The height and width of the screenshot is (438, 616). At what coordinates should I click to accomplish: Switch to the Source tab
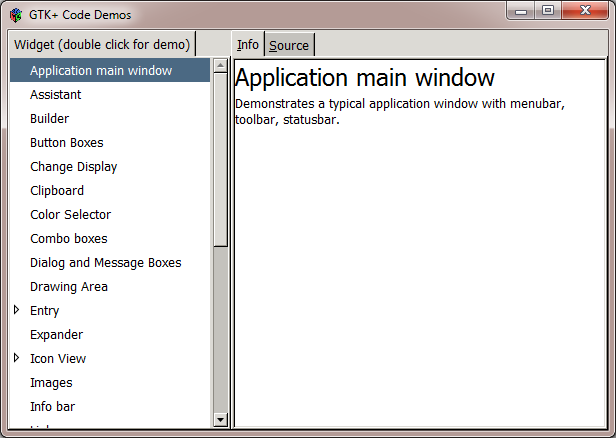pyautogui.click(x=289, y=45)
